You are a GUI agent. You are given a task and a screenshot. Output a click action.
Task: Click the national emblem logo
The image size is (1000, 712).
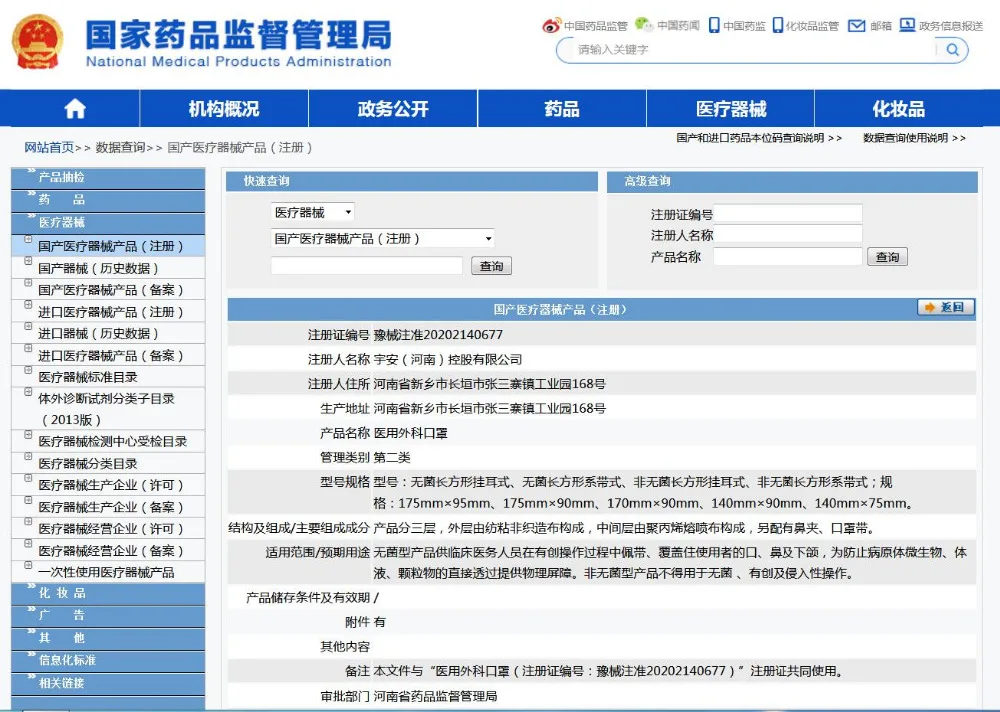coord(38,42)
